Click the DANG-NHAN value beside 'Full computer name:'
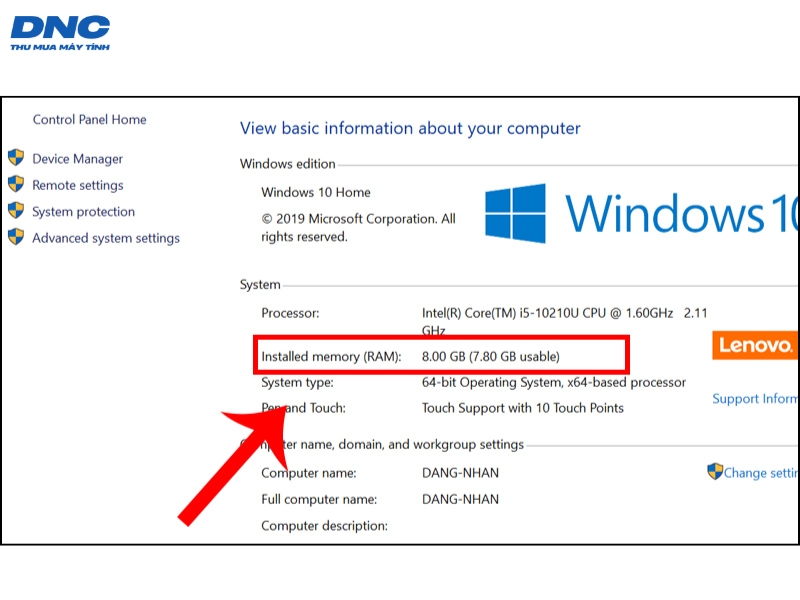Screen dimensions: 800x600 pyautogui.click(x=460, y=499)
